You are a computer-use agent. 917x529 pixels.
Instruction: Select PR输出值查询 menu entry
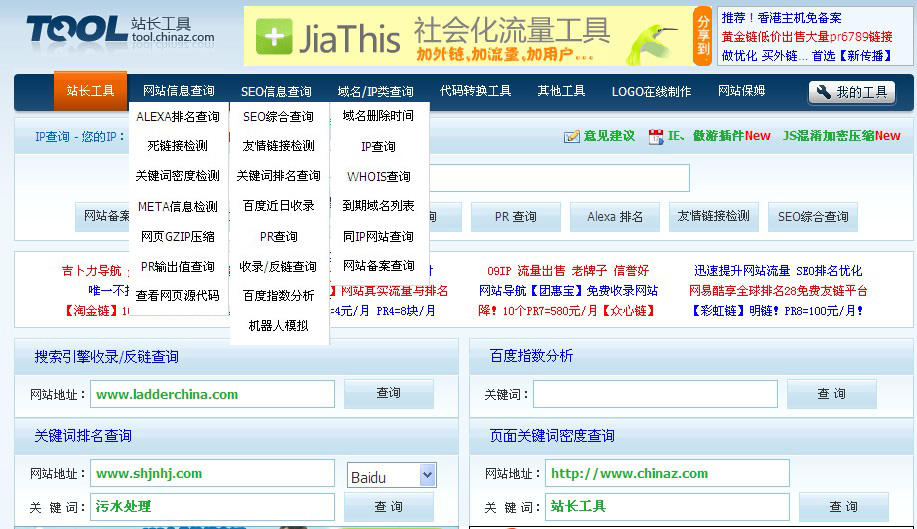point(178,267)
